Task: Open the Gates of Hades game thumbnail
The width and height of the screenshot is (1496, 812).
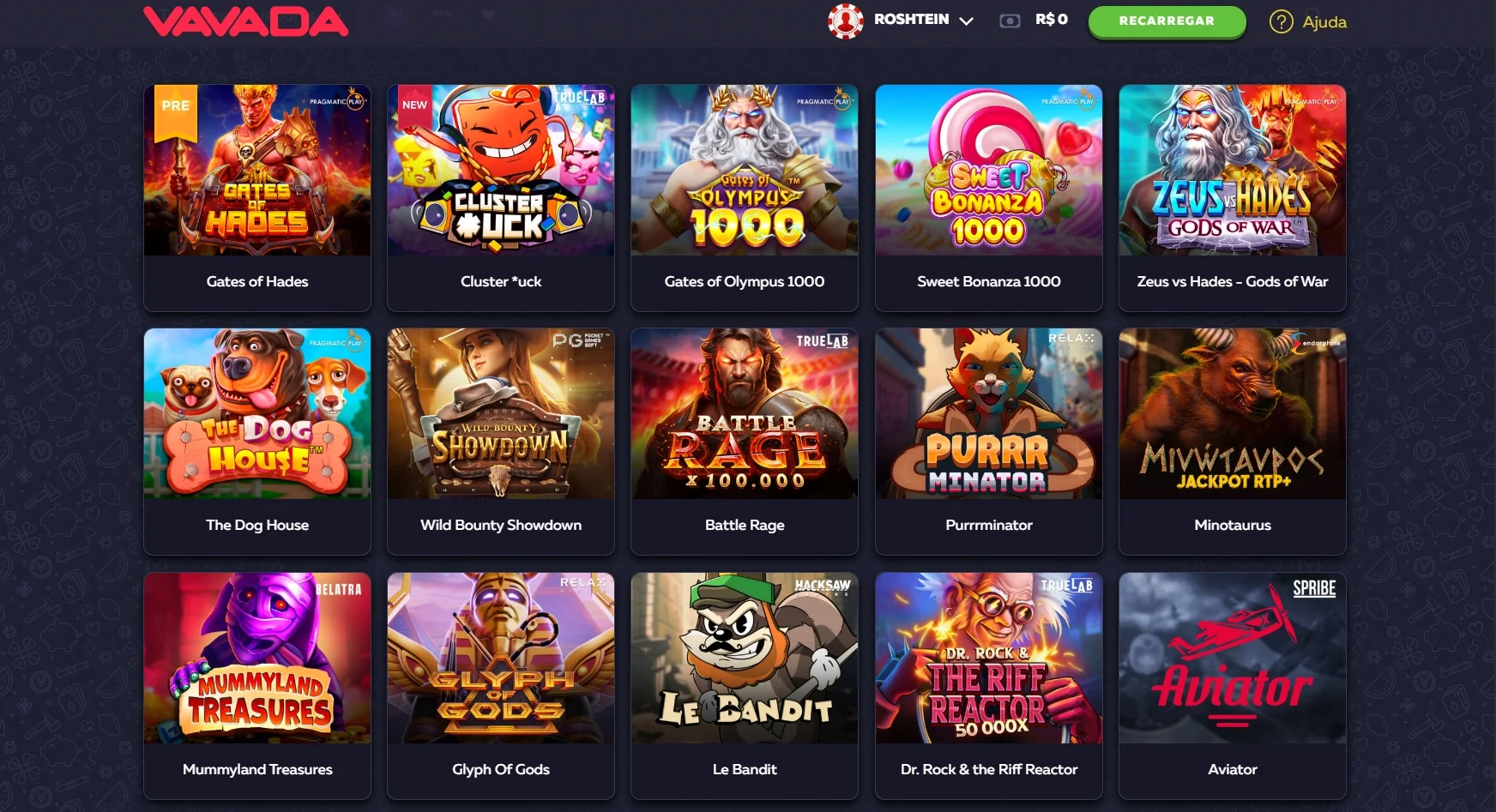Action: click(257, 170)
